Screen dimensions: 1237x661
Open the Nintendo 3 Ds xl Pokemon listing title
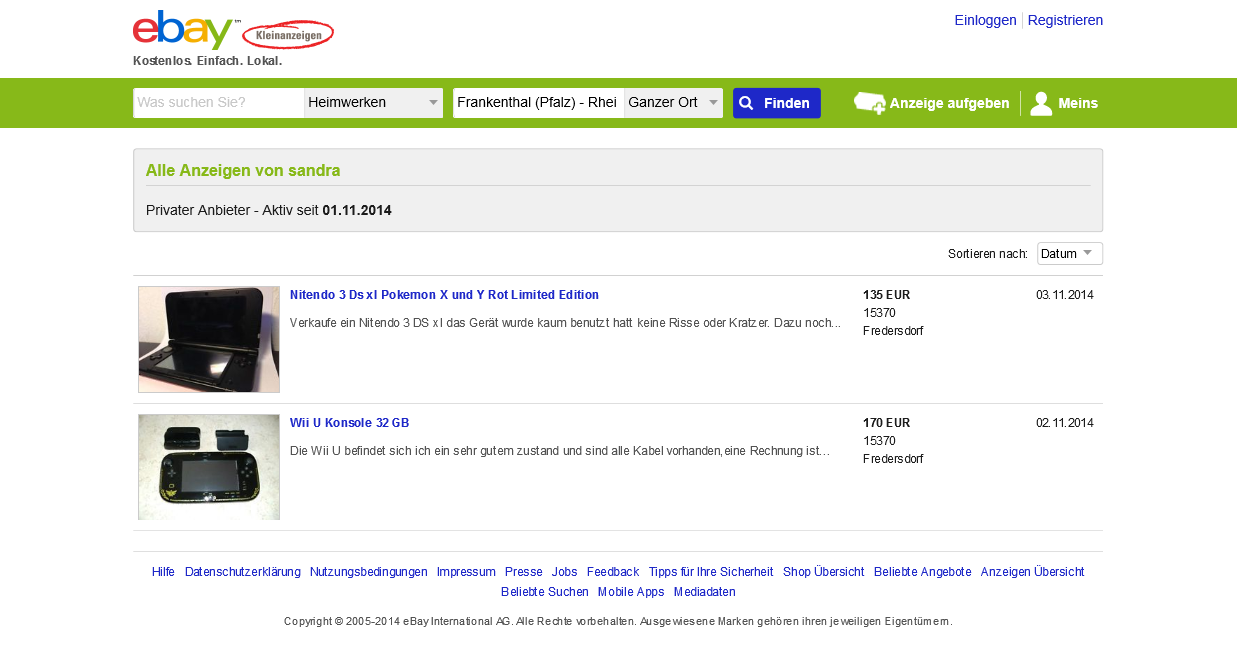444,295
